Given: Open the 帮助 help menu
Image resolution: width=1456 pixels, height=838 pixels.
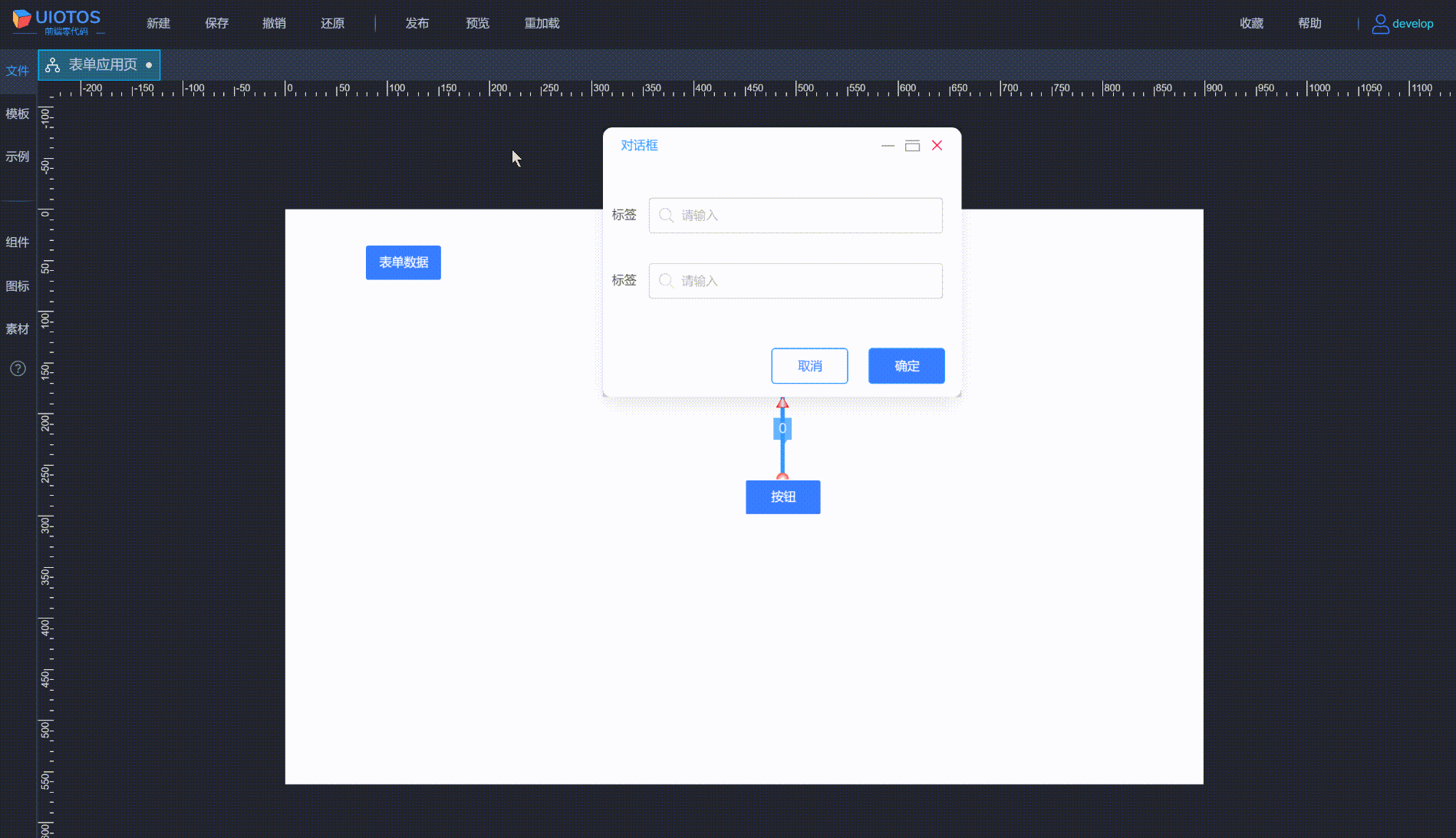Looking at the screenshot, I should point(1310,24).
